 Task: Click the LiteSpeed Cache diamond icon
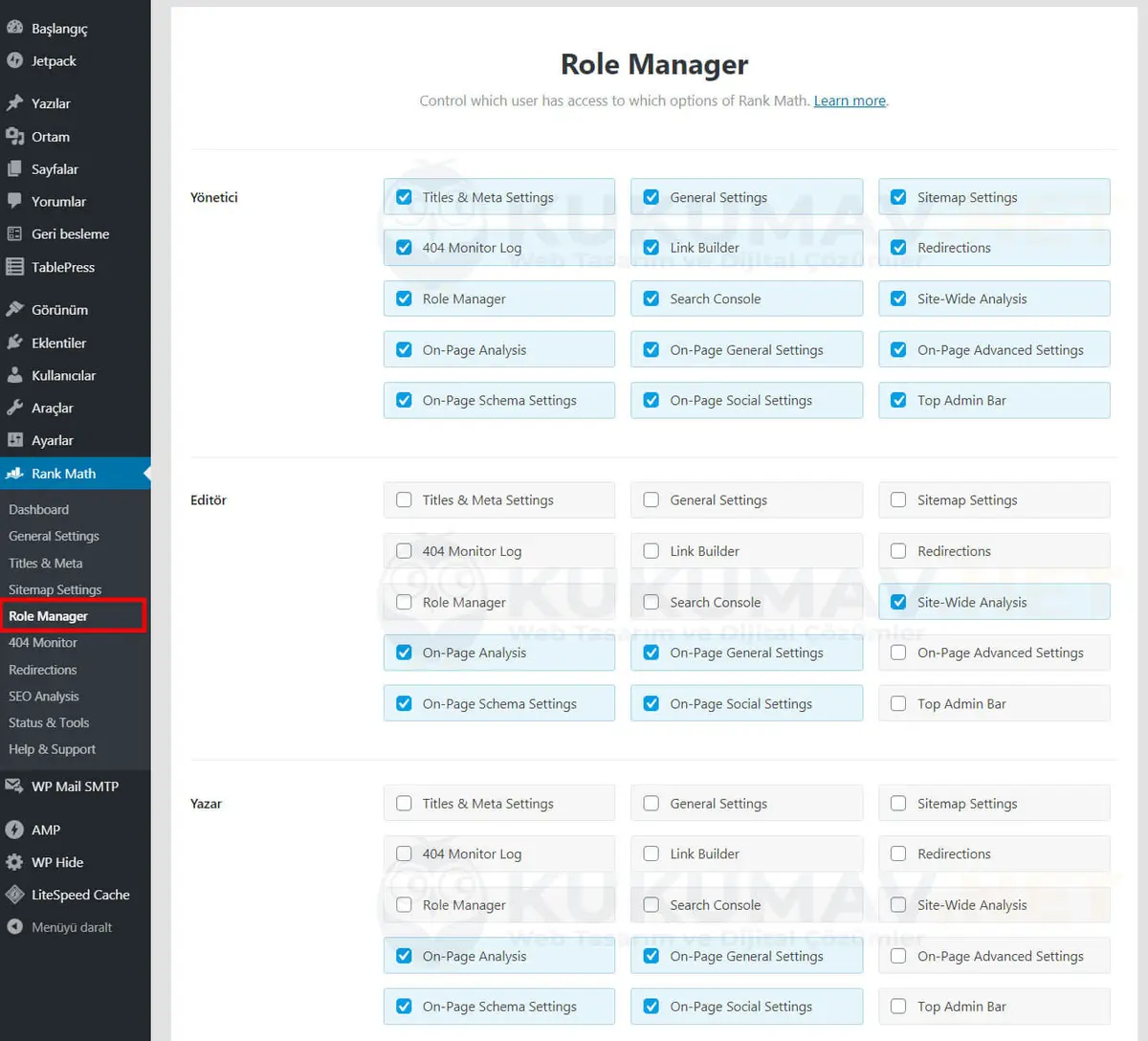(x=14, y=895)
